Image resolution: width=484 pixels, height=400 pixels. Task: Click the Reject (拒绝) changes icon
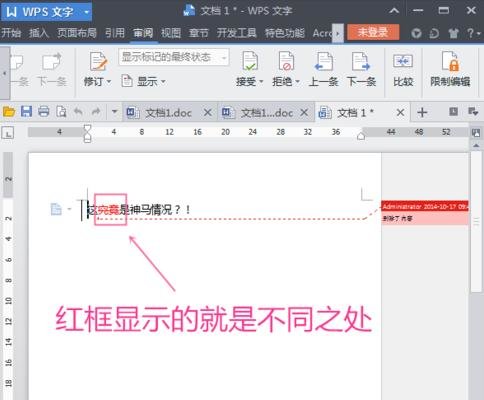(x=286, y=61)
